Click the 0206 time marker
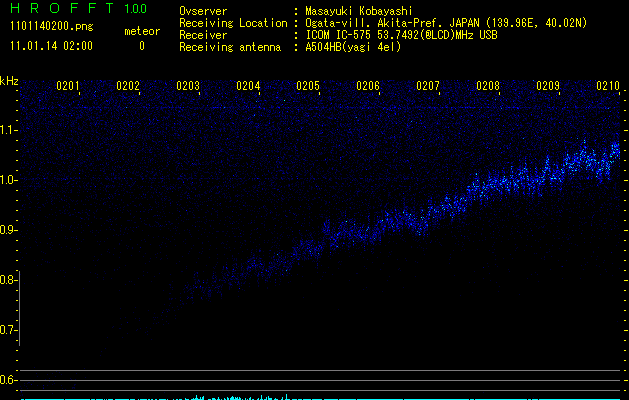 pos(368,86)
